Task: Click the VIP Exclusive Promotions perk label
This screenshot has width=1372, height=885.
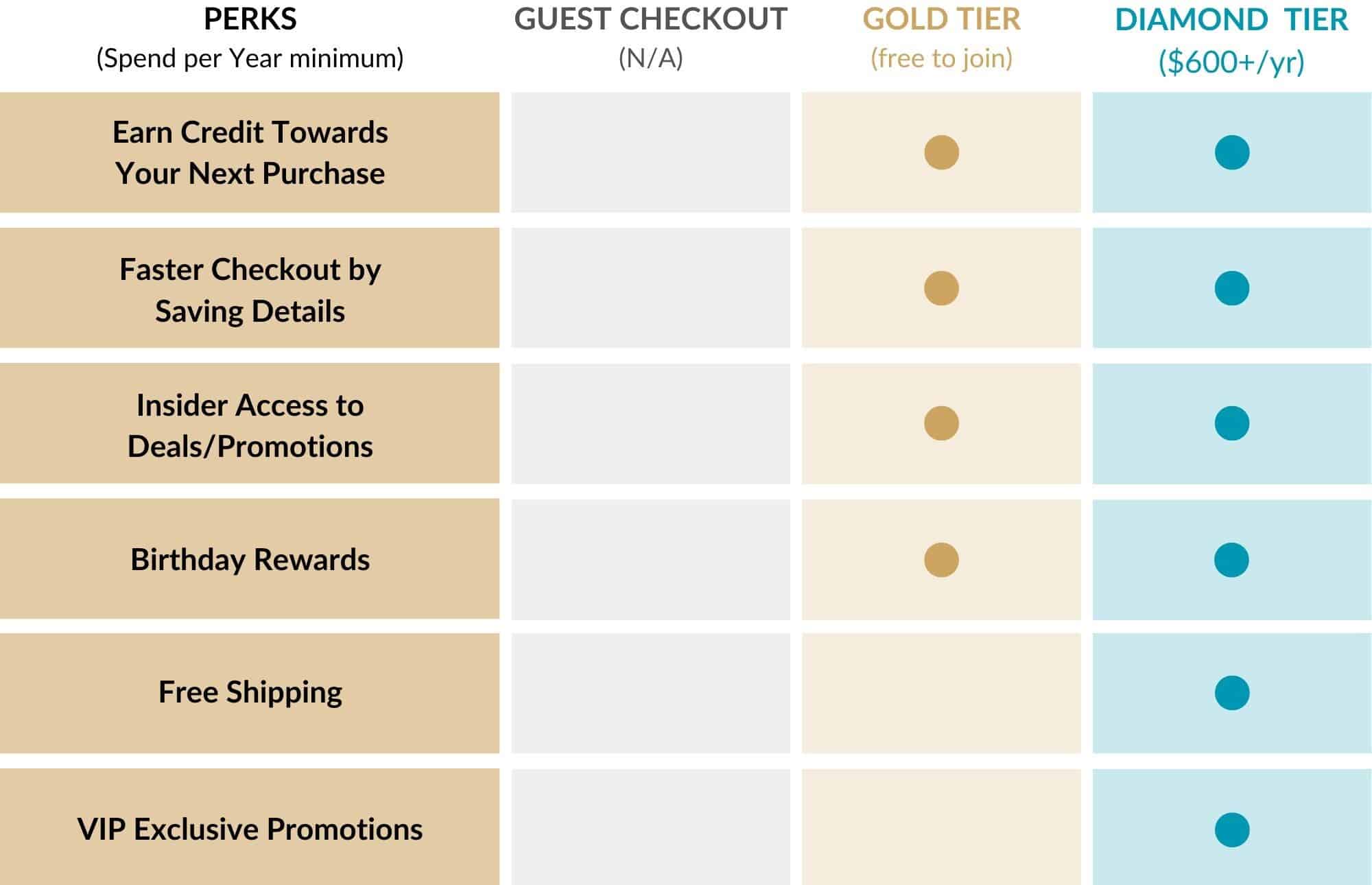Action: click(x=250, y=829)
